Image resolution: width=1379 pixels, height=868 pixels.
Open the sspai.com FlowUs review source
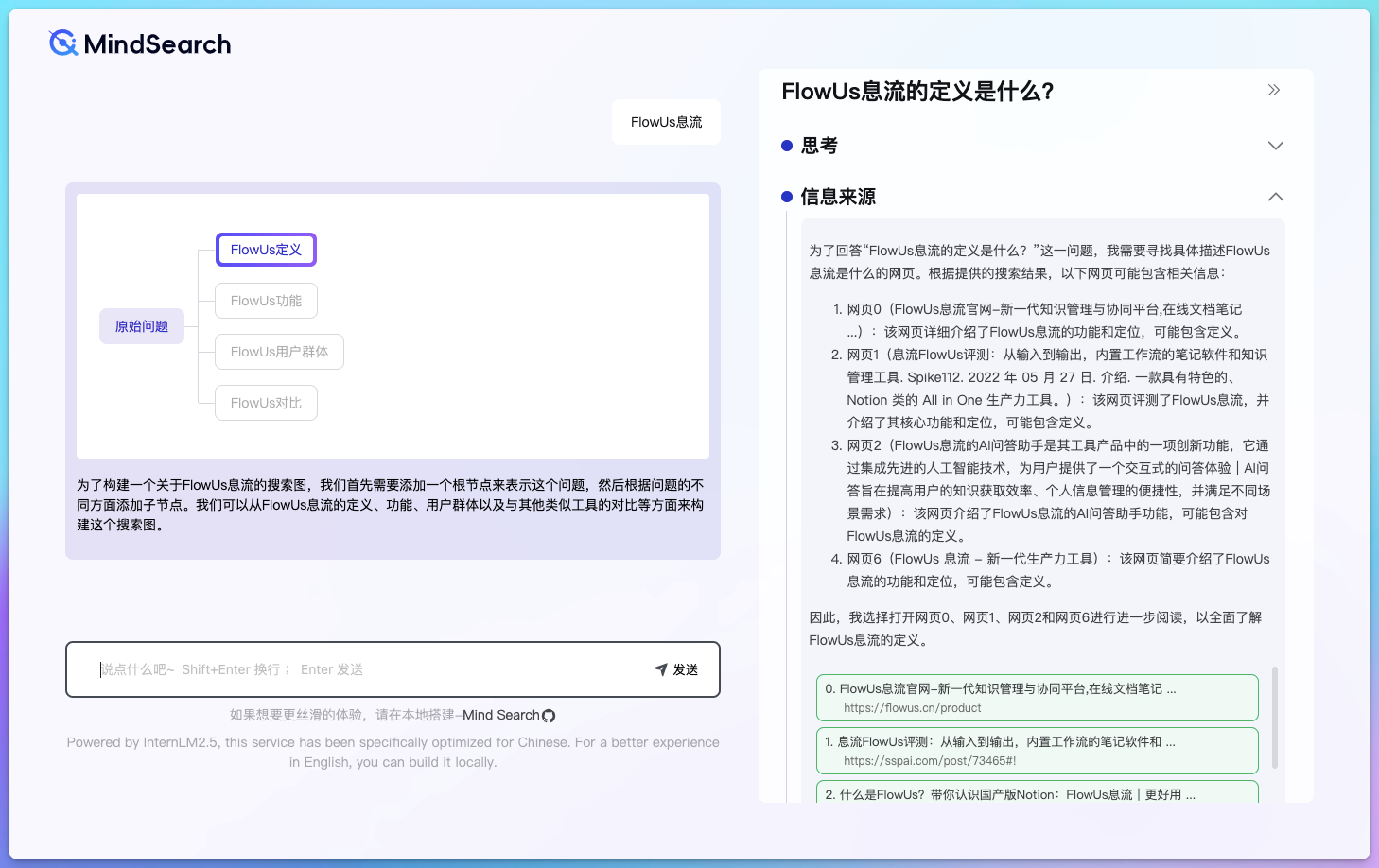[x=1037, y=751]
